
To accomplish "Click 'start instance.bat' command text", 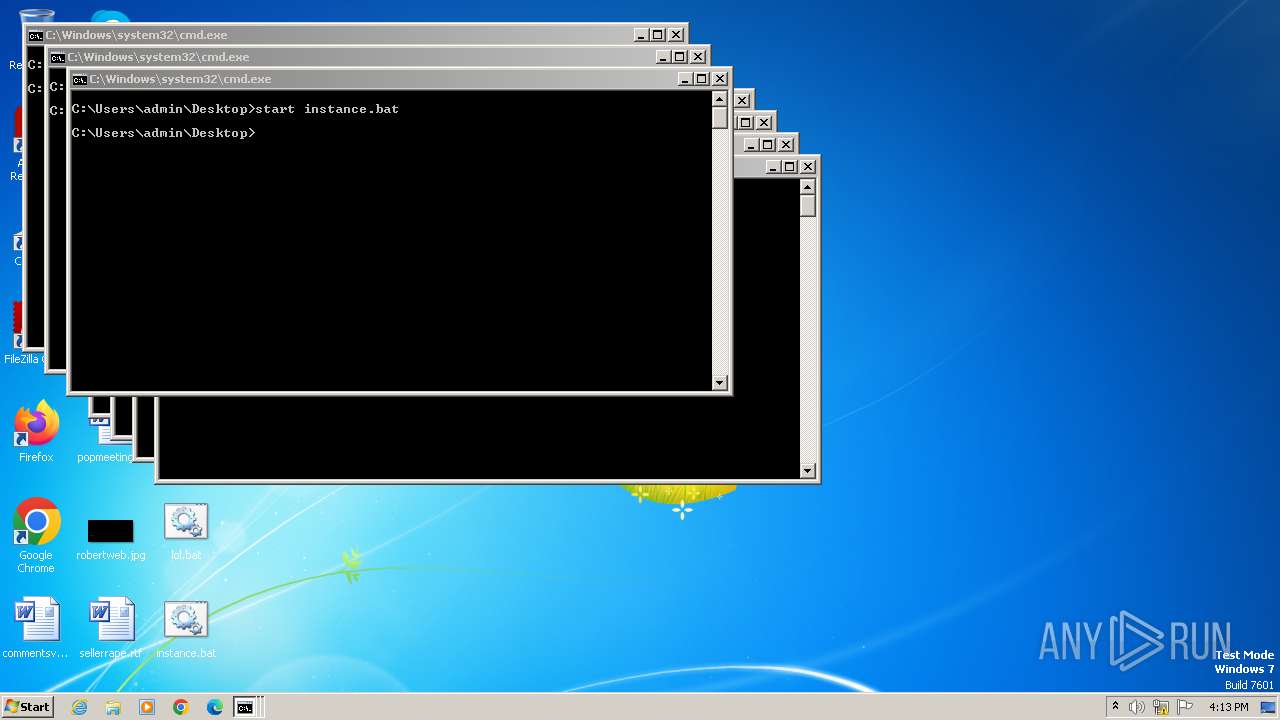I will tap(327, 109).
